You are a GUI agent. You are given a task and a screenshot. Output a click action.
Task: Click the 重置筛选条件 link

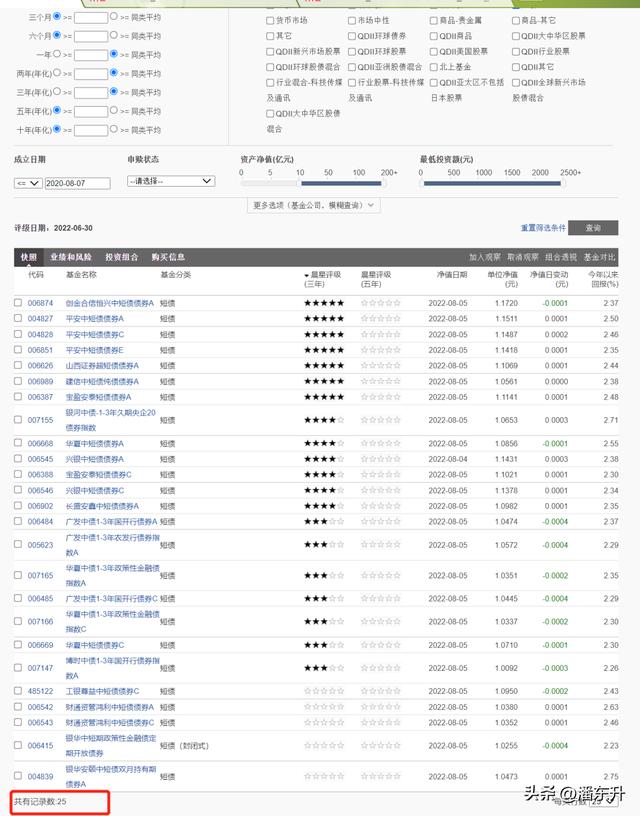point(543,228)
